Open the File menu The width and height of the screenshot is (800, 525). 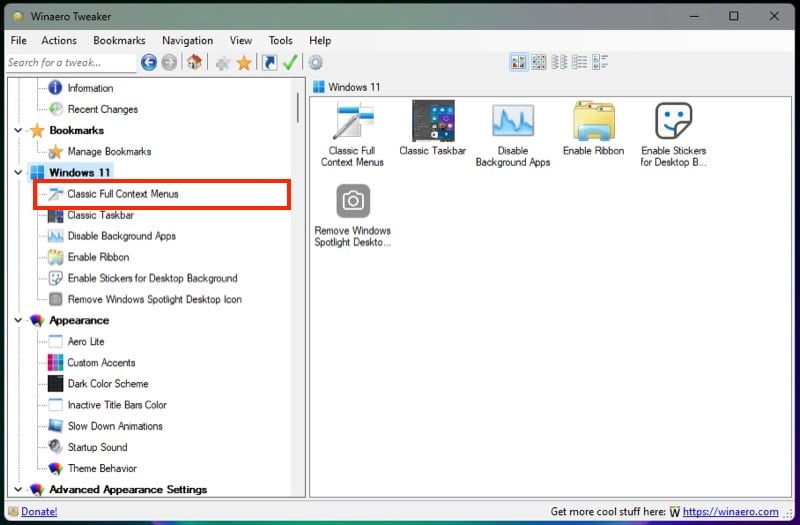[19, 40]
